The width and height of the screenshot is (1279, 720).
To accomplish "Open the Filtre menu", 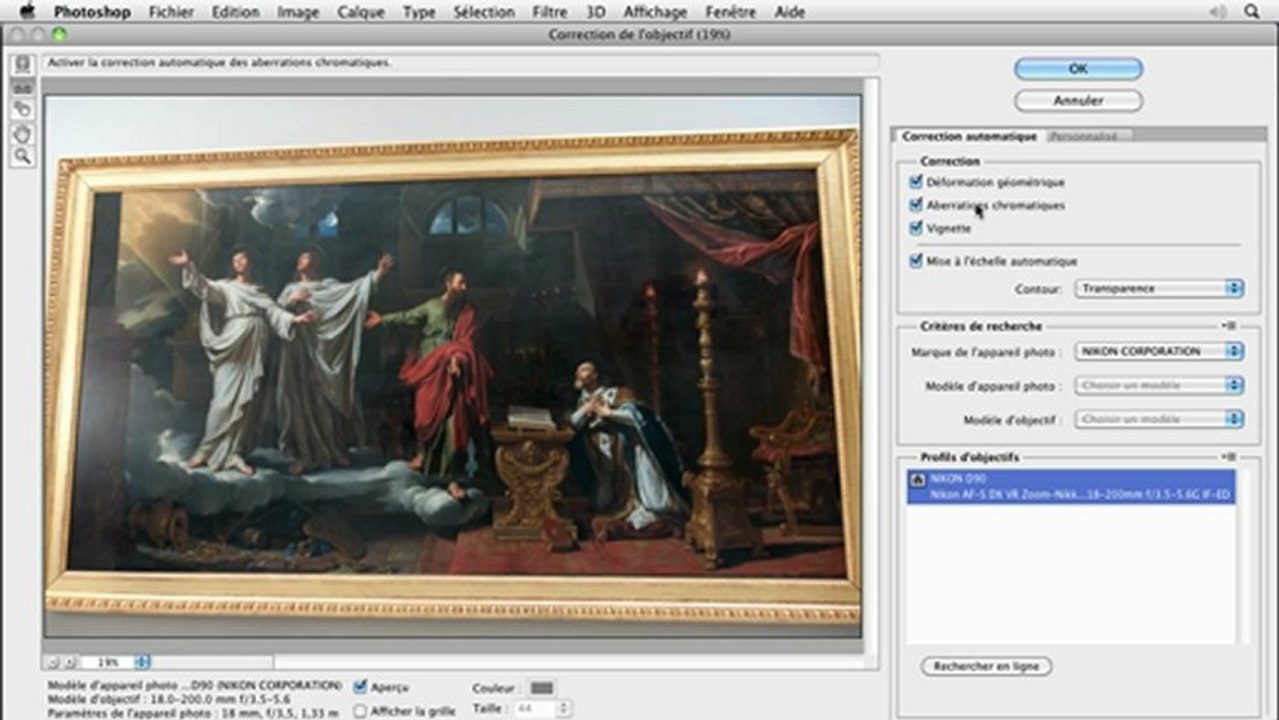I will pyautogui.click(x=551, y=12).
